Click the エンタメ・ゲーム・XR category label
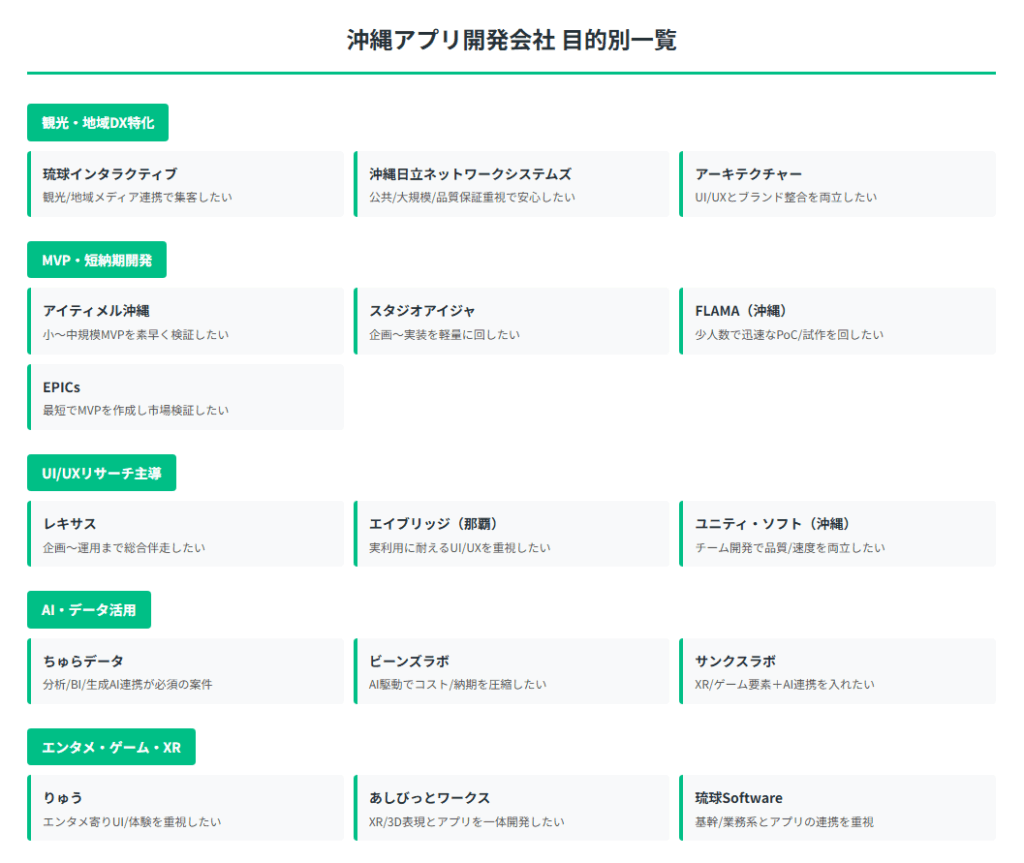 (111, 747)
